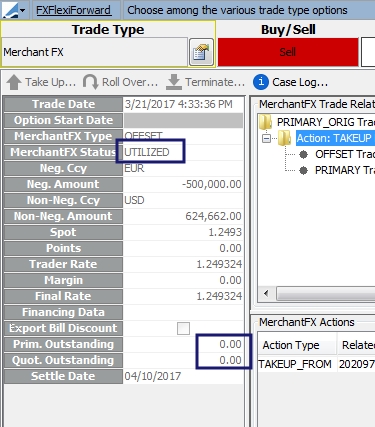Click the blue Case Log info icon

coord(261,82)
